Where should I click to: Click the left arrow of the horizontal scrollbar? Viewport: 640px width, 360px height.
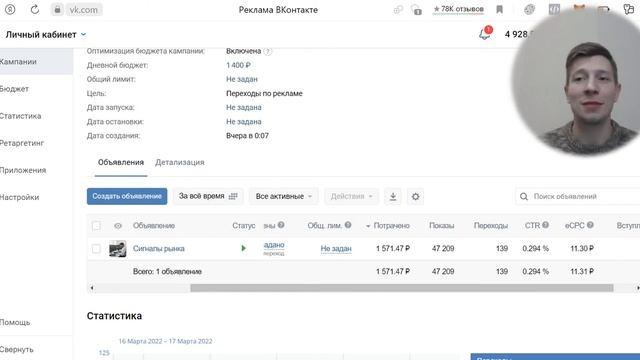click(92, 288)
